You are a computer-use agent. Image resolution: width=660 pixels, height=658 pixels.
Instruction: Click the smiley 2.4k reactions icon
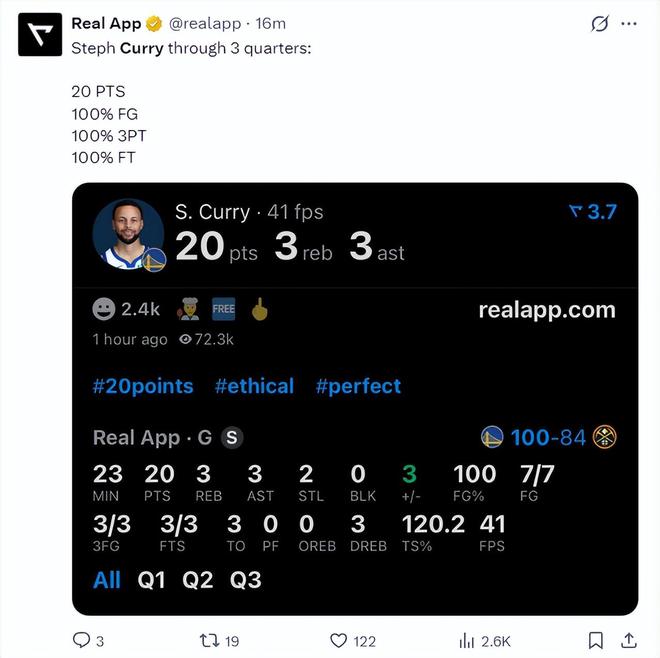[x=104, y=309]
